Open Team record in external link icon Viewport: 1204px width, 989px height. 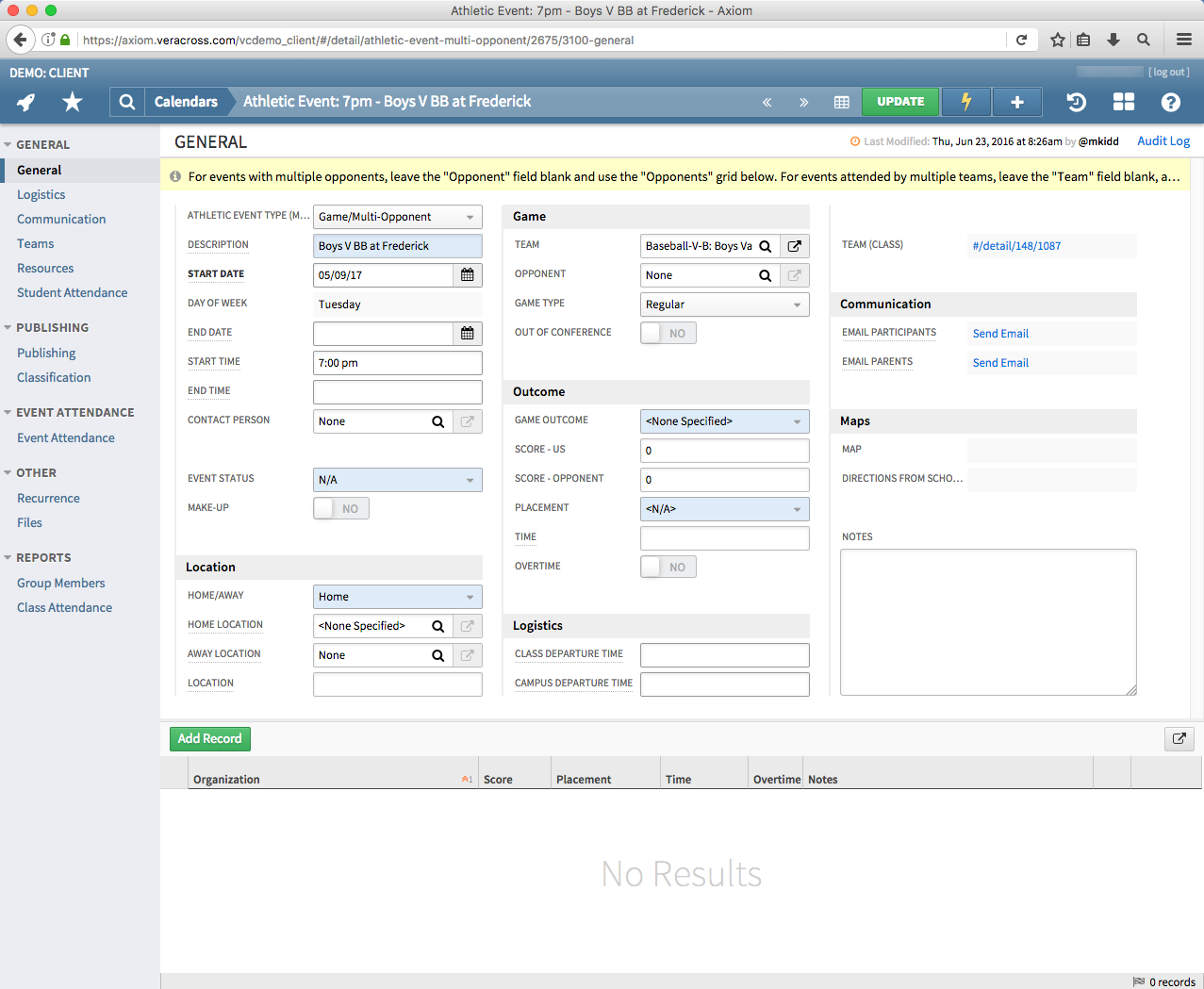click(795, 246)
